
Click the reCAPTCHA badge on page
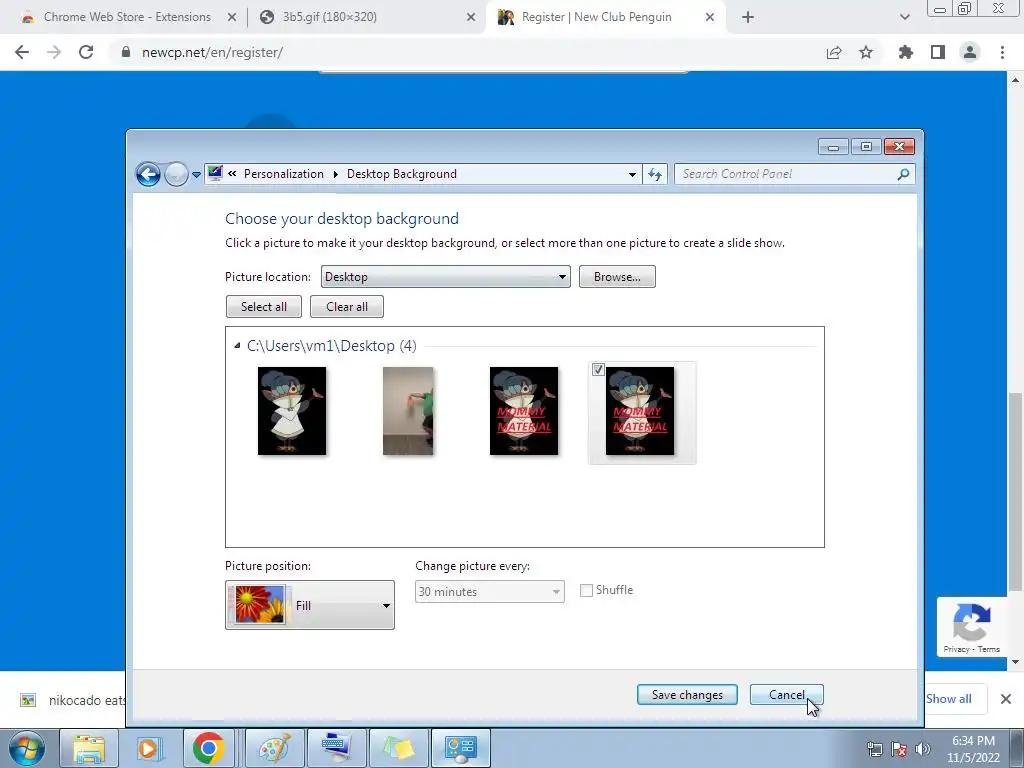pos(972,627)
